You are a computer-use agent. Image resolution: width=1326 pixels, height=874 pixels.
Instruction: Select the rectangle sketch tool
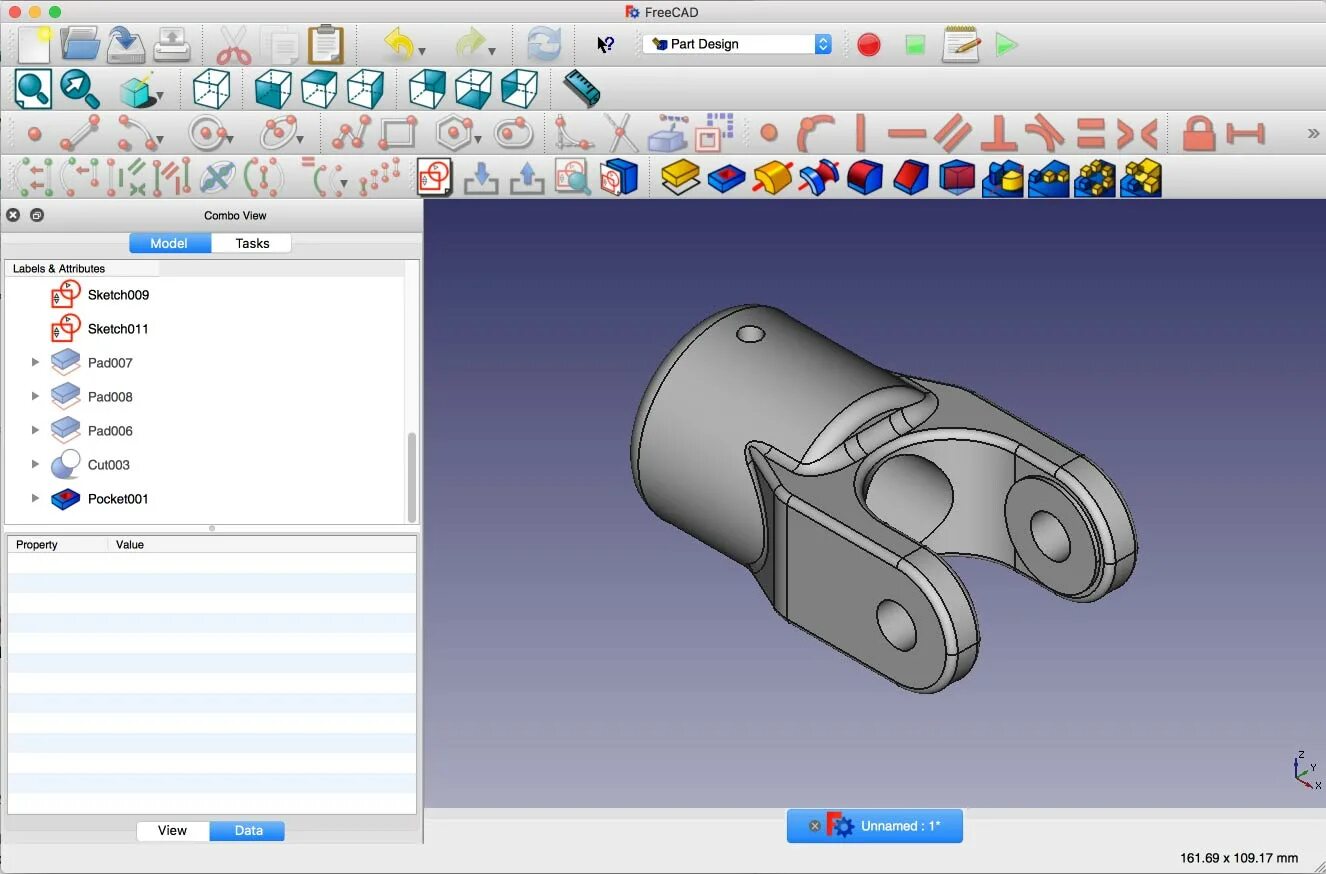[398, 133]
